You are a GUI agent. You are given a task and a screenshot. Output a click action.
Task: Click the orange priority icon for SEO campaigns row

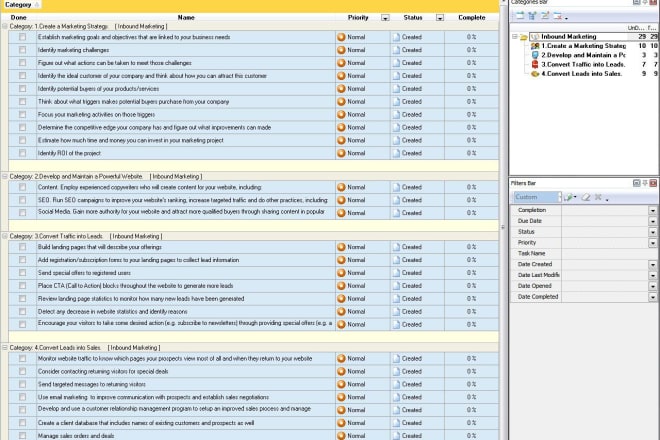click(x=341, y=200)
